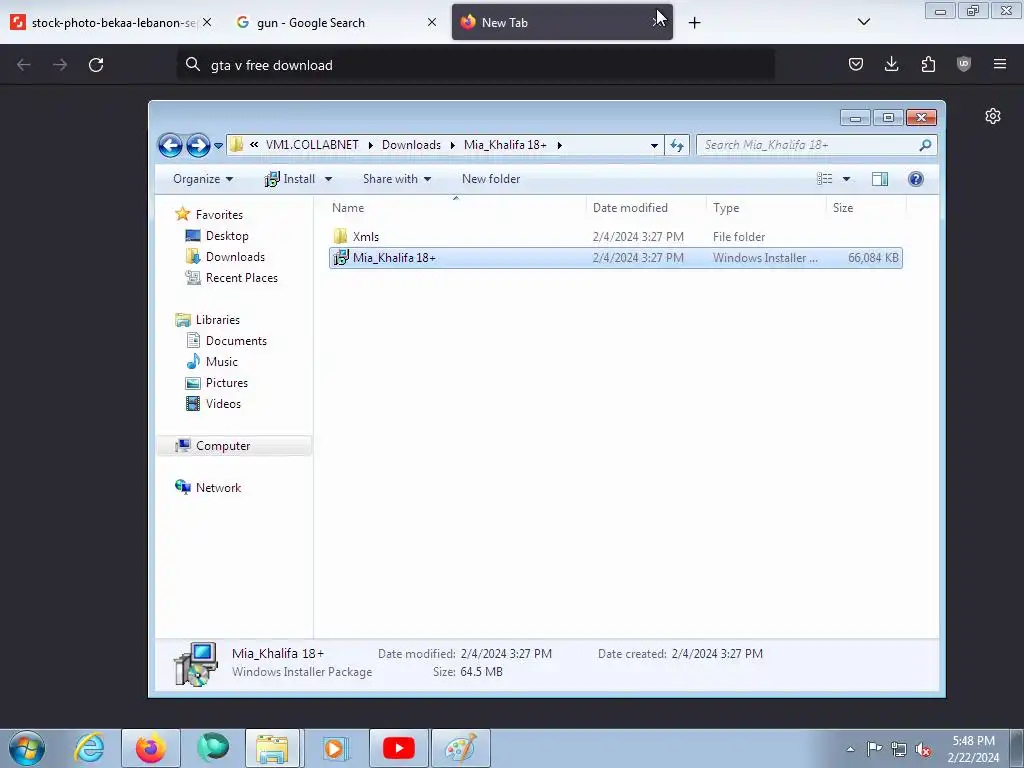Open Paint from the taskbar
The width and height of the screenshot is (1024, 768).
[460, 748]
